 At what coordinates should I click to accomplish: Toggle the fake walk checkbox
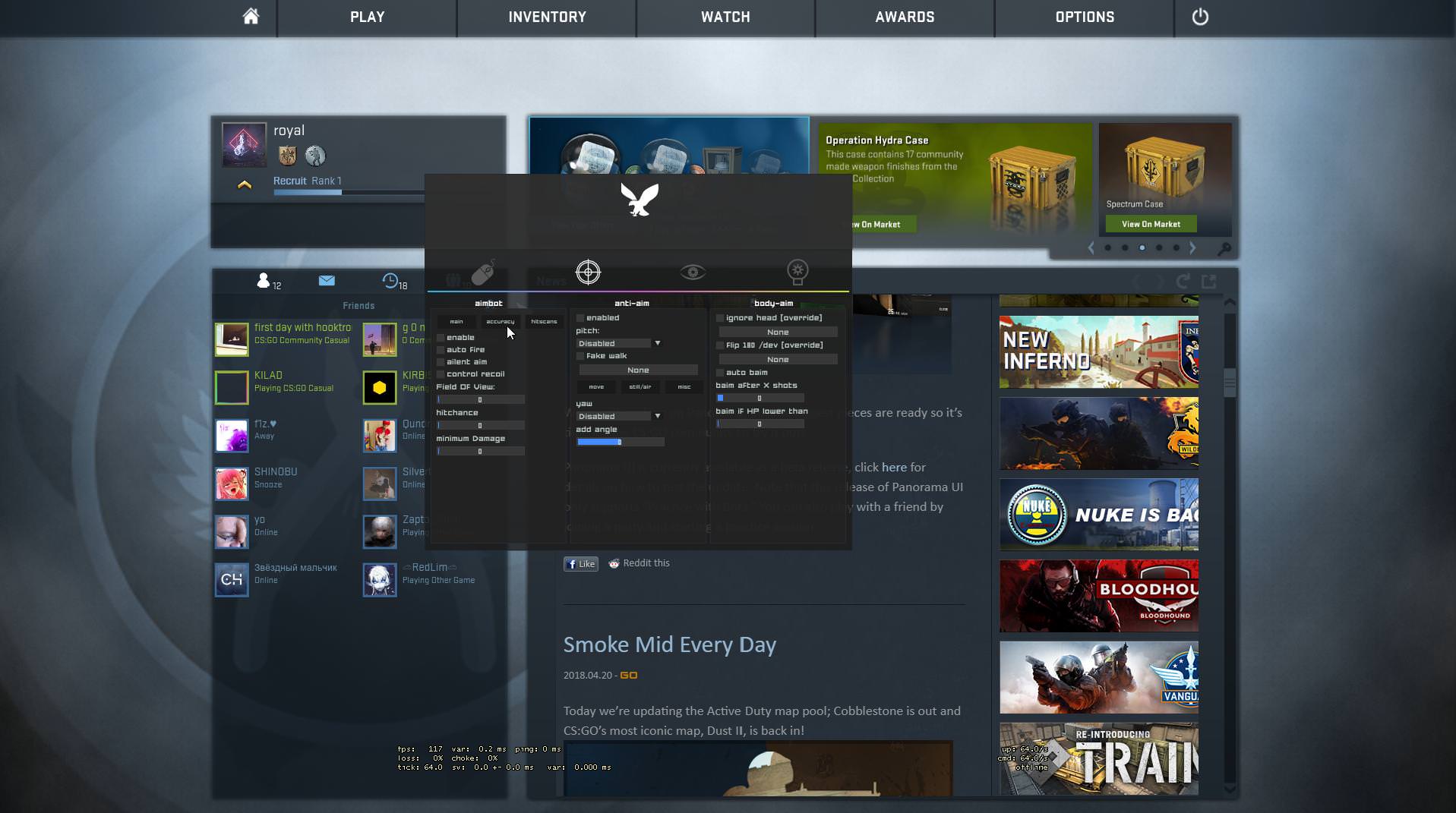tap(580, 356)
